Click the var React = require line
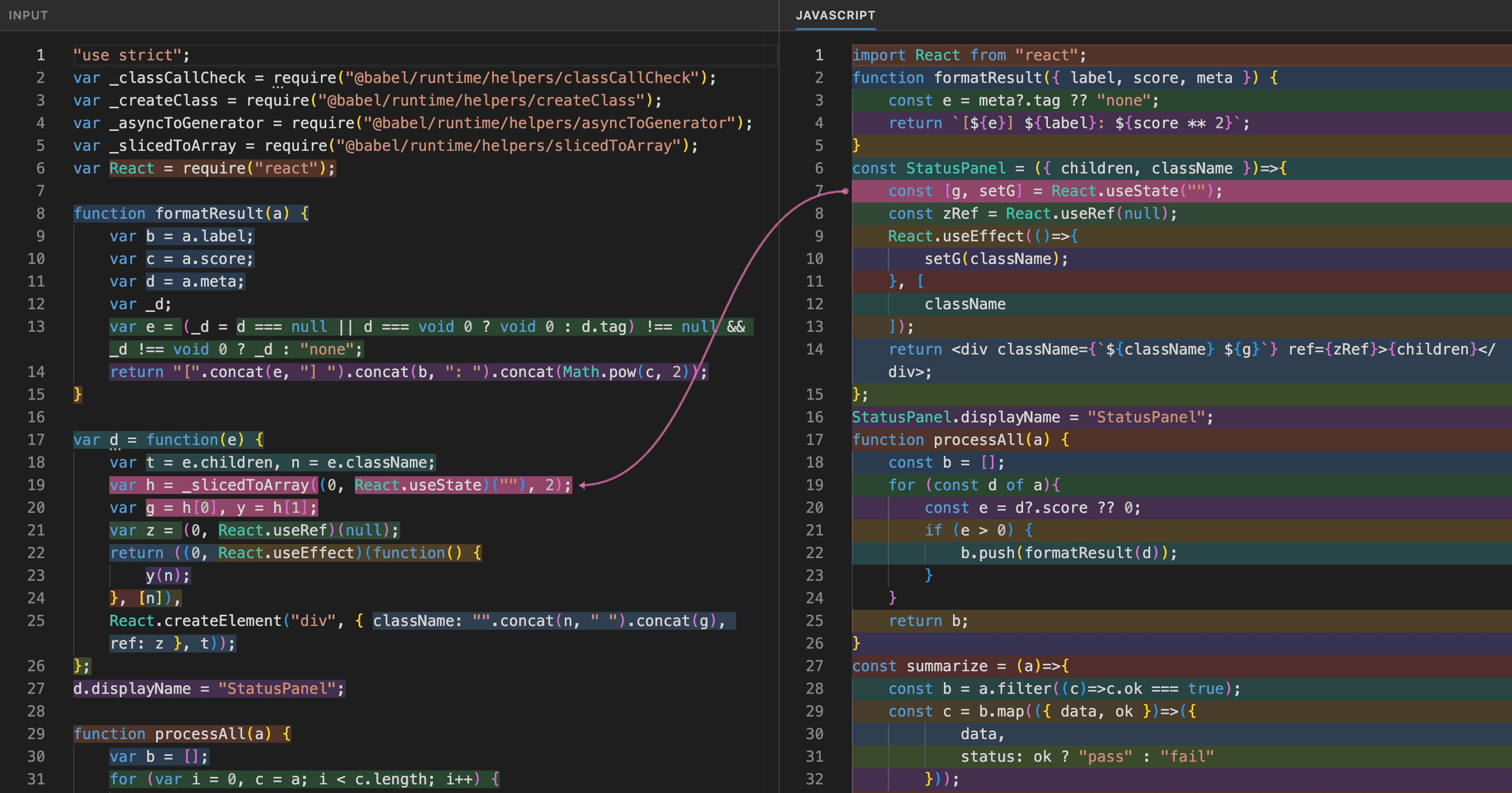 pos(204,169)
